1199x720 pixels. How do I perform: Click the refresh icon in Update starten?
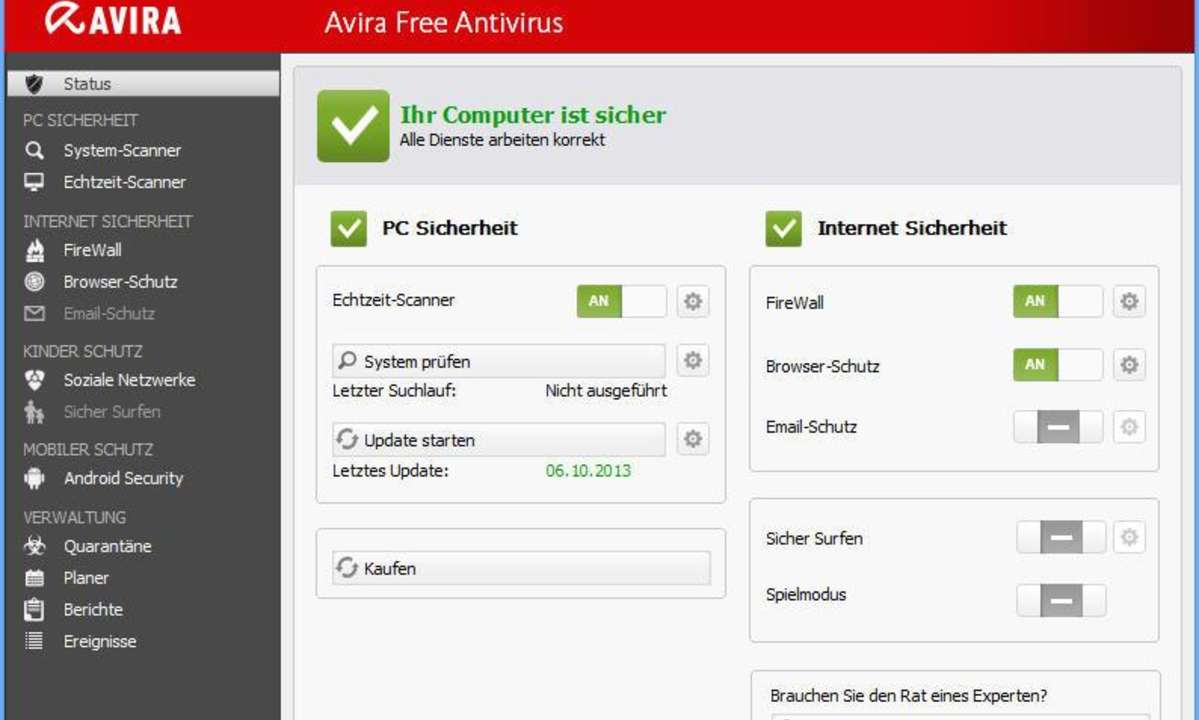pyautogui.click(x=347, y=439)
